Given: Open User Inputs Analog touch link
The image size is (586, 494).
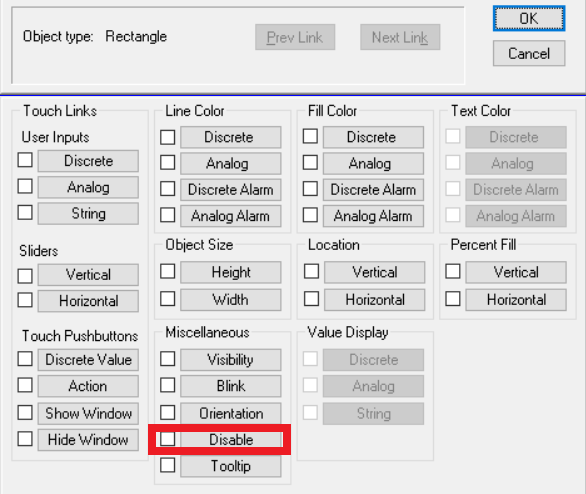Looking at the screenshot, I should [x=88, y=187].
